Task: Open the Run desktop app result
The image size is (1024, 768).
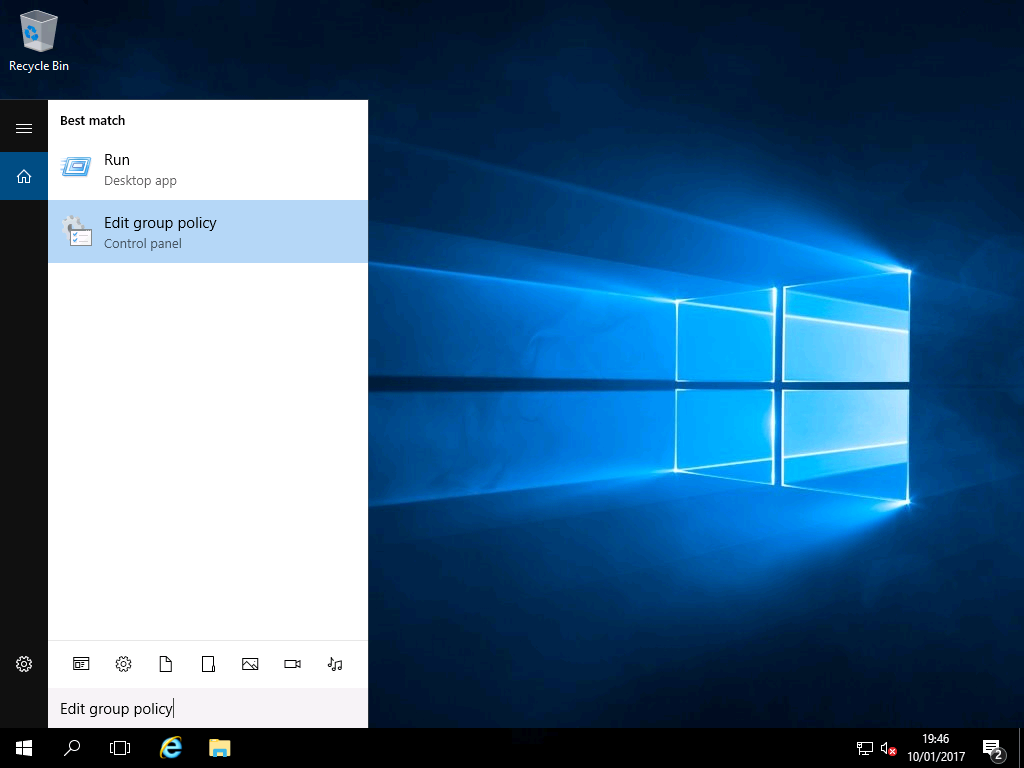Action: (x=208, y=169)
